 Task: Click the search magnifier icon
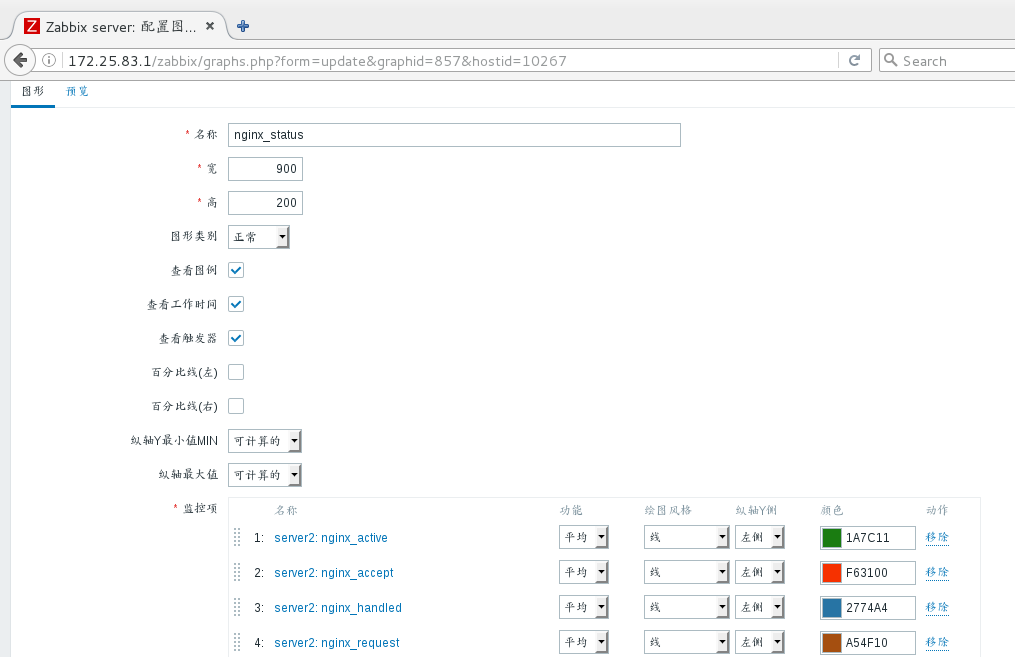(x=890, y=60)
